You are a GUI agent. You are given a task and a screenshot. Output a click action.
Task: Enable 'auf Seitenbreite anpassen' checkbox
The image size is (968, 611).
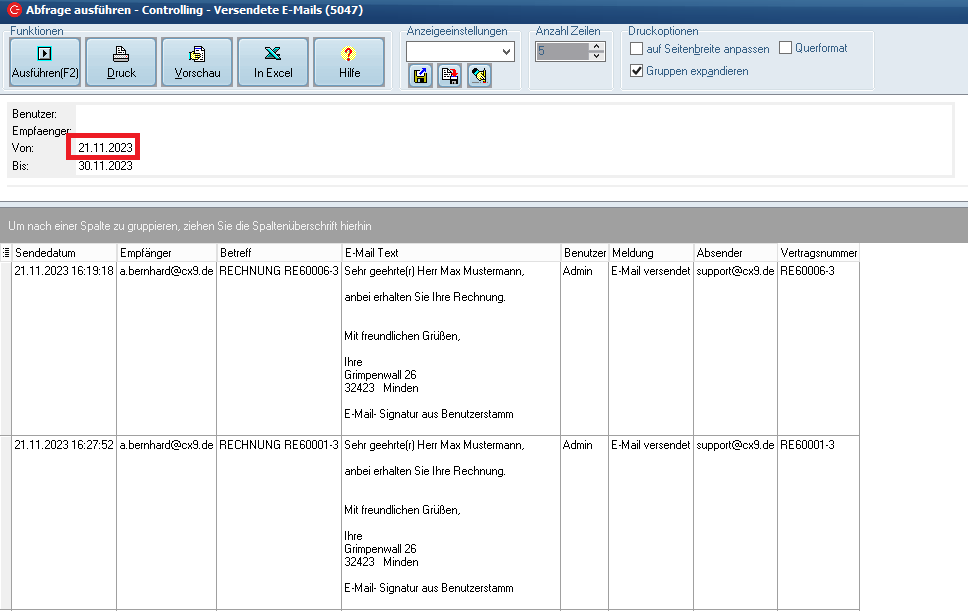pyautogui.click(x=637, y=49)
